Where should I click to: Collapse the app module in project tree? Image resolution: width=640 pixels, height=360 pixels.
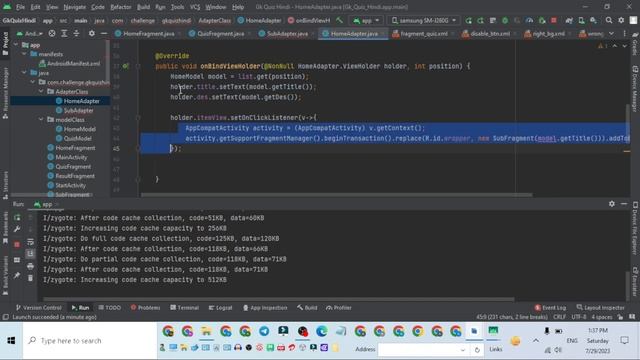click(16, 44)
